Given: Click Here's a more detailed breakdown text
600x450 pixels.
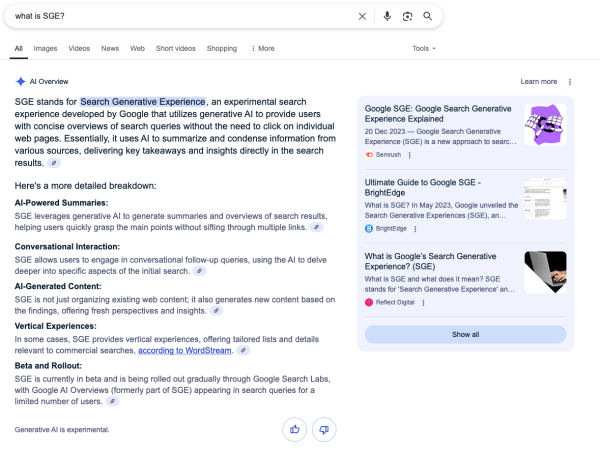Looking at the screenshot, I should pyautogui.click(x=85, y=186).
